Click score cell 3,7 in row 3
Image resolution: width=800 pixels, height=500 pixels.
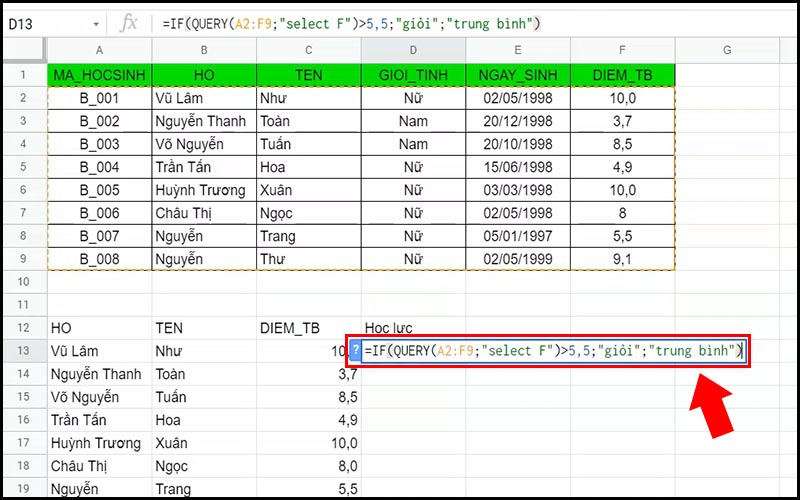622,121
